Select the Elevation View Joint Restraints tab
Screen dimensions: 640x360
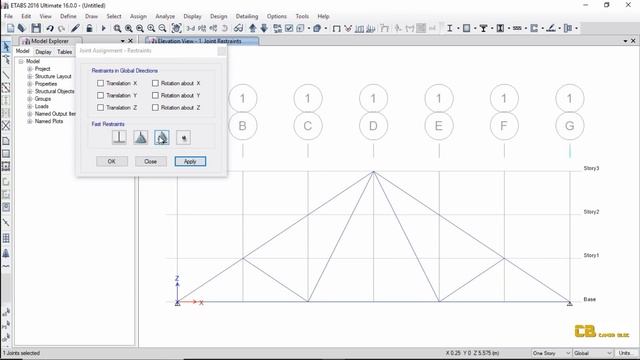[202, 41]
